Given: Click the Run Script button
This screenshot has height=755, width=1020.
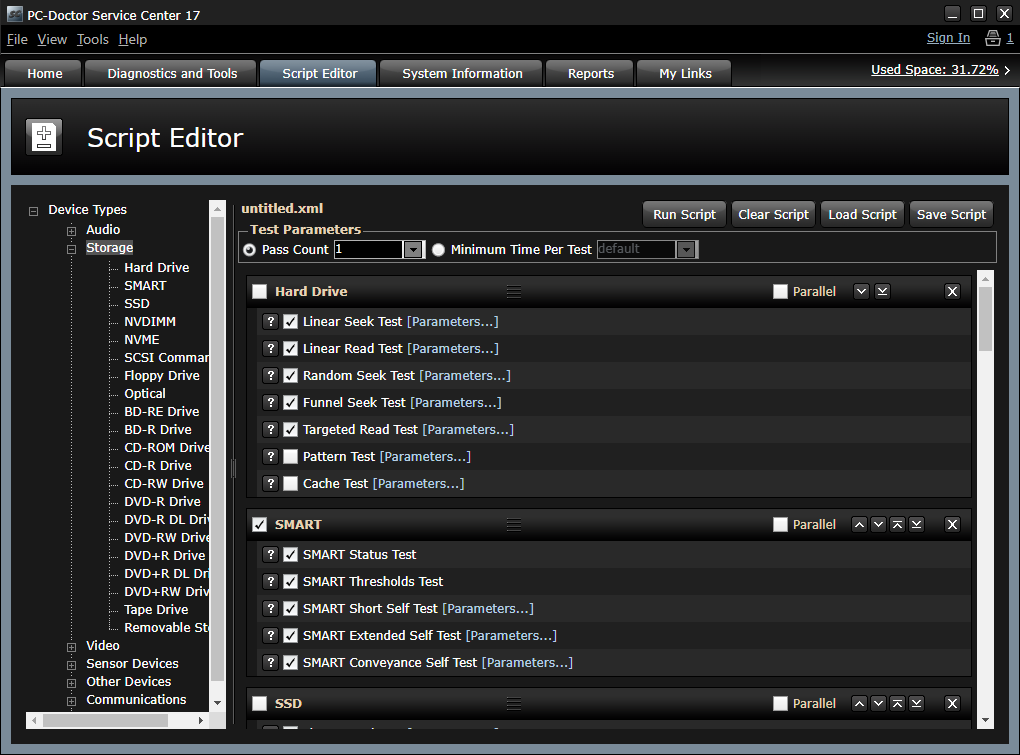Looking at the screenshot, I should tap(684, 214).
